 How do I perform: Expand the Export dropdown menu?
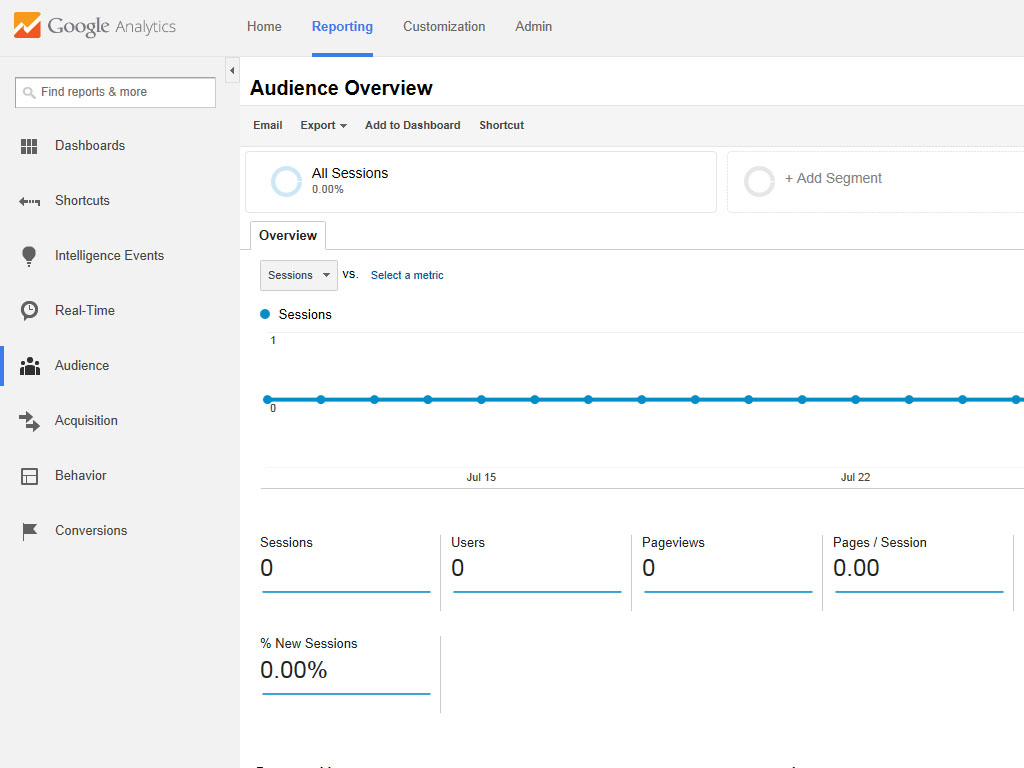323,125
